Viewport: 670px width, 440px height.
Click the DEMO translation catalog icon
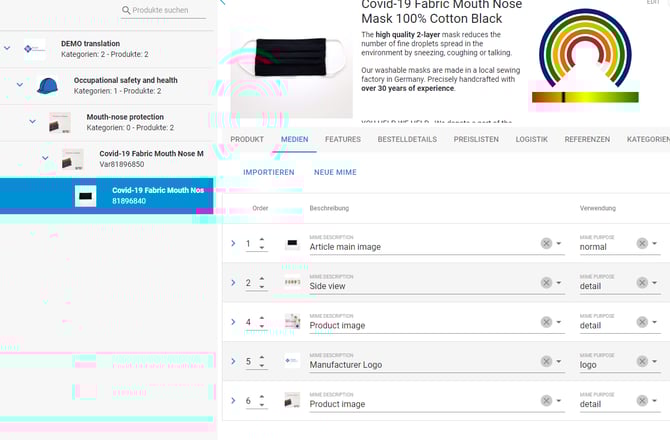35,48
